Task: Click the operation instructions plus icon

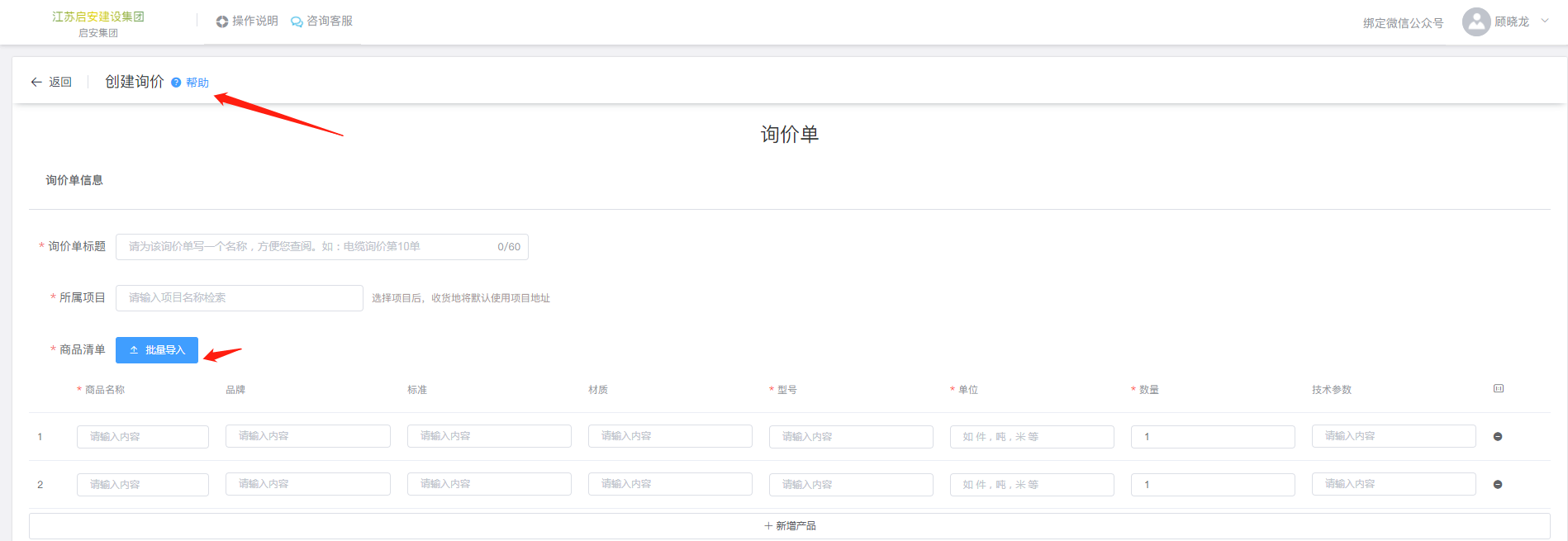Action: (x=222, y=21)
